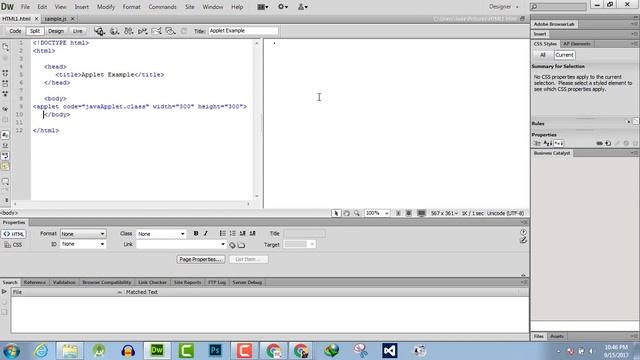Open the ID dropdown
The image size is (640, 360).
pos(83,244)
